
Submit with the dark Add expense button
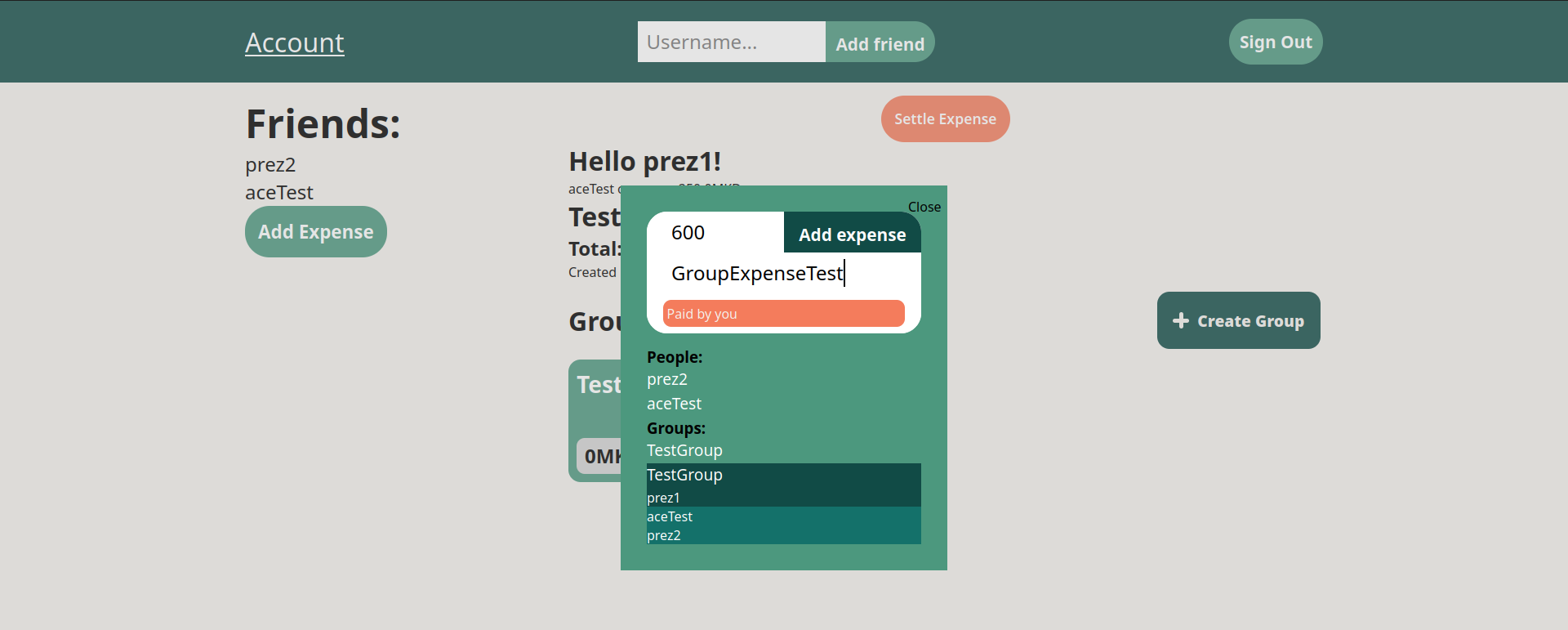pyautogui.click(x=852, y=235)
